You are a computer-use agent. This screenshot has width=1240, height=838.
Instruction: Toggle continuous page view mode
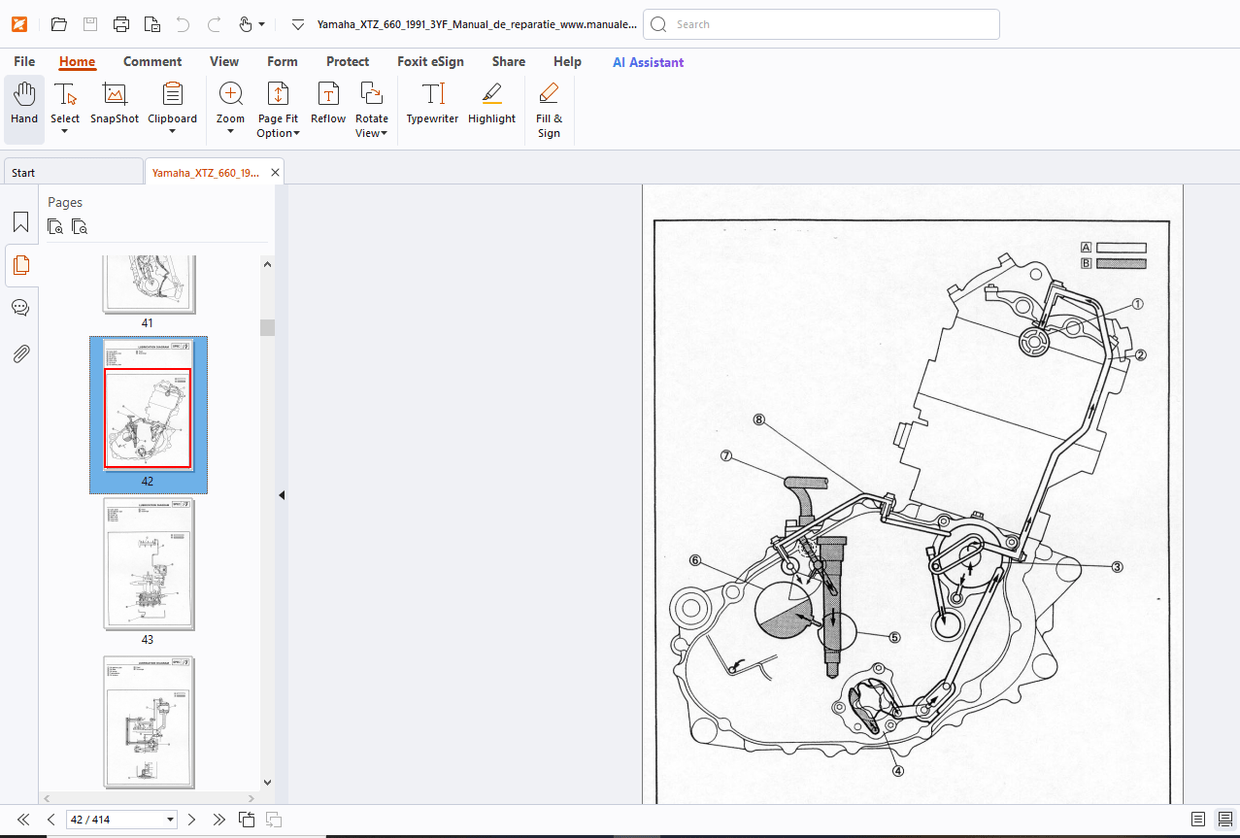pyautogui.click(x=1225, y=820)
